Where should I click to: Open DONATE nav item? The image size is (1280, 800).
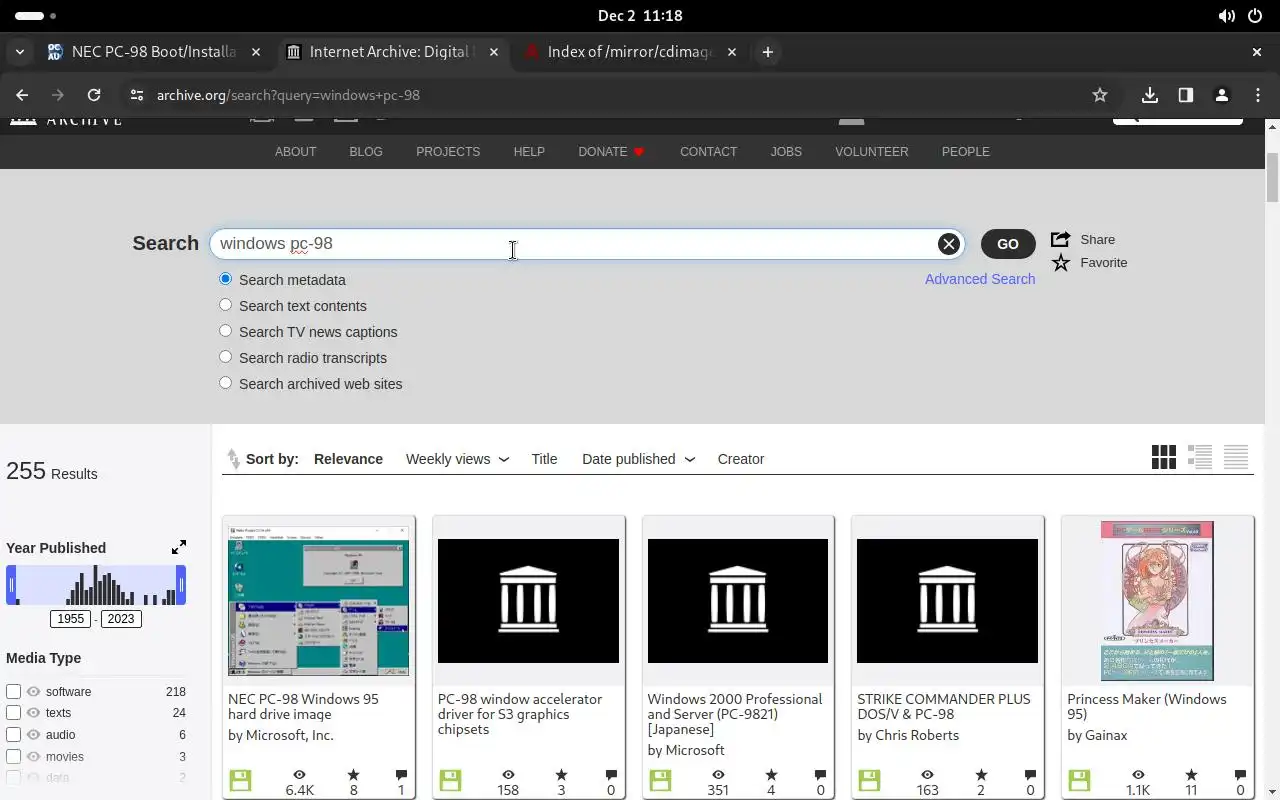tap(611, 152)
